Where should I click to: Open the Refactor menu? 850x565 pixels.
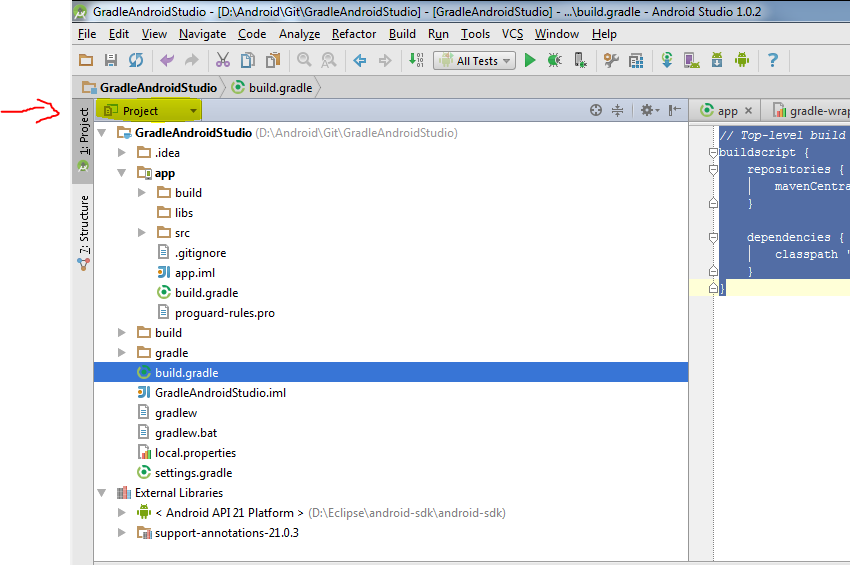point(354,34)
